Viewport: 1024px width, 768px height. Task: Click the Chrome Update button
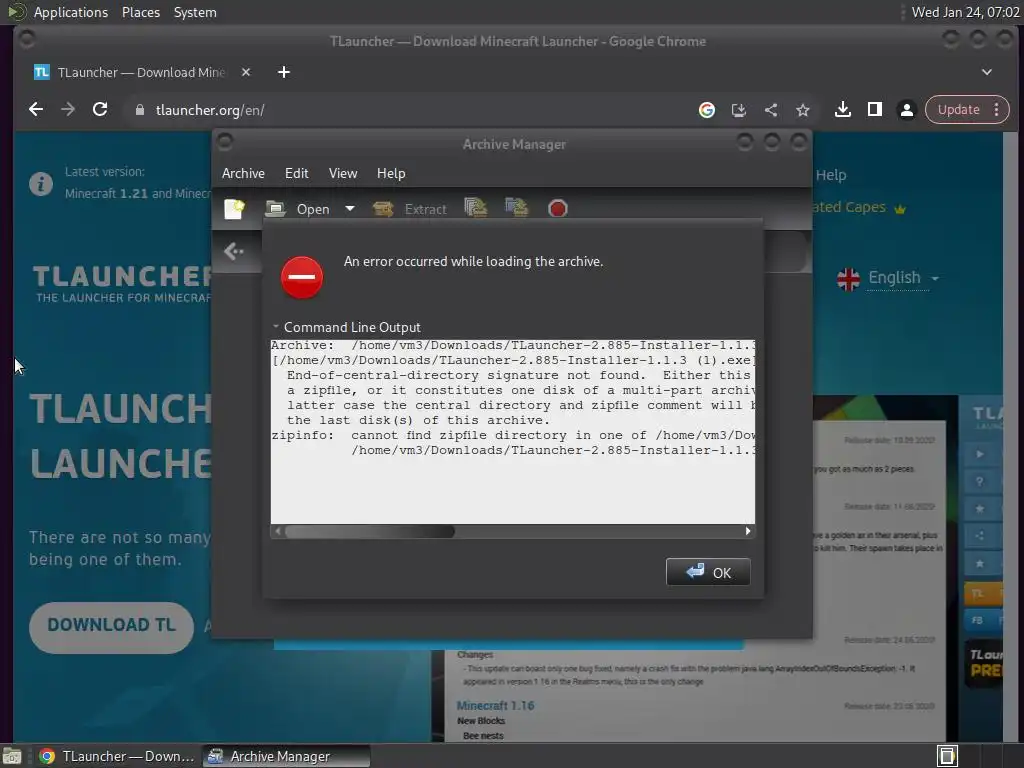click(958, 110)
